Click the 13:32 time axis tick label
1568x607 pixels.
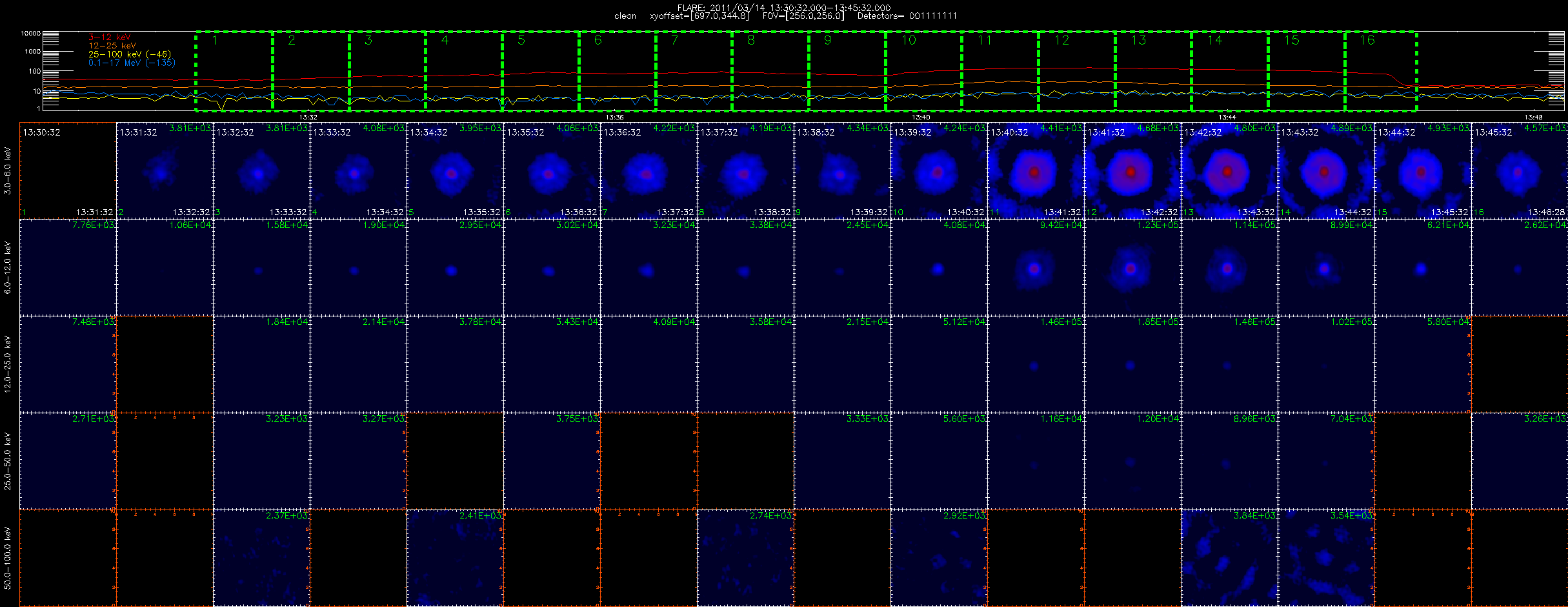308,117
